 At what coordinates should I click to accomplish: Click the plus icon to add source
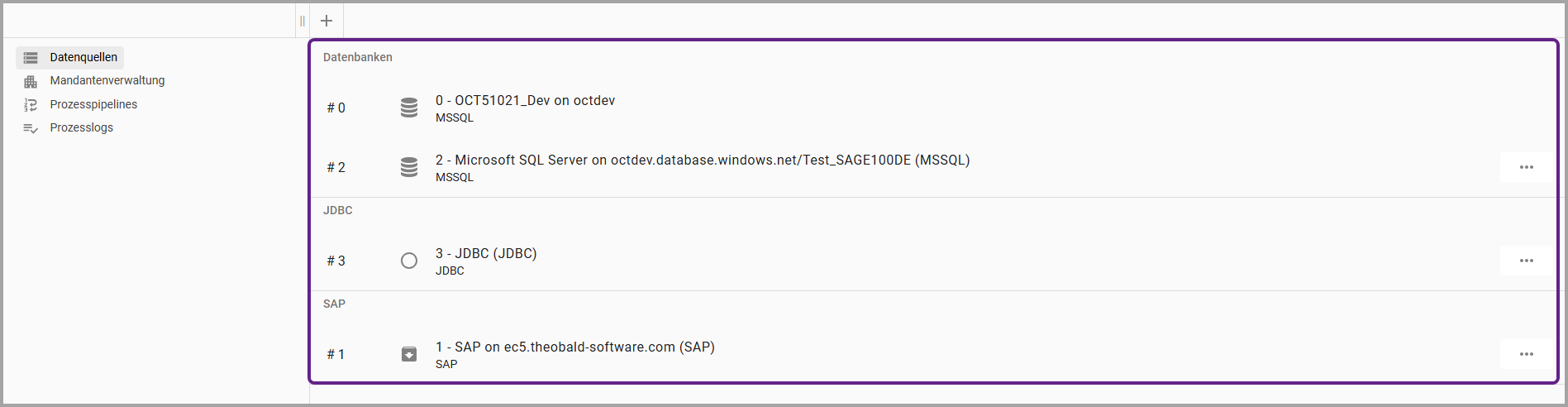[326, 21]
